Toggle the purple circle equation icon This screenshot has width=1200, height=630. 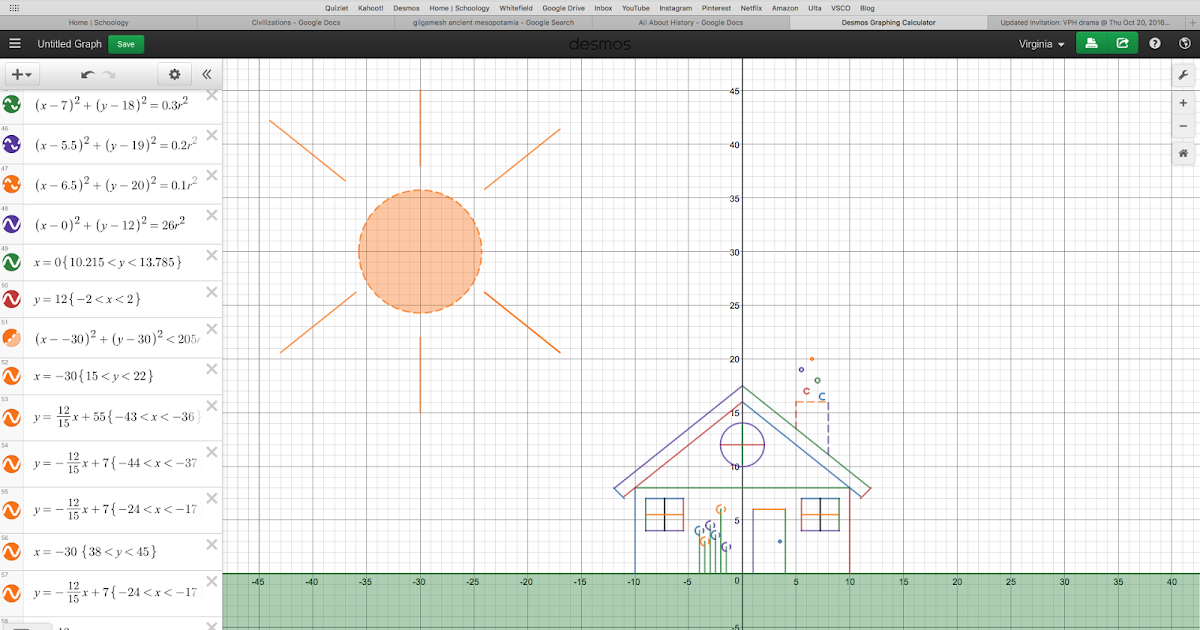10,224
